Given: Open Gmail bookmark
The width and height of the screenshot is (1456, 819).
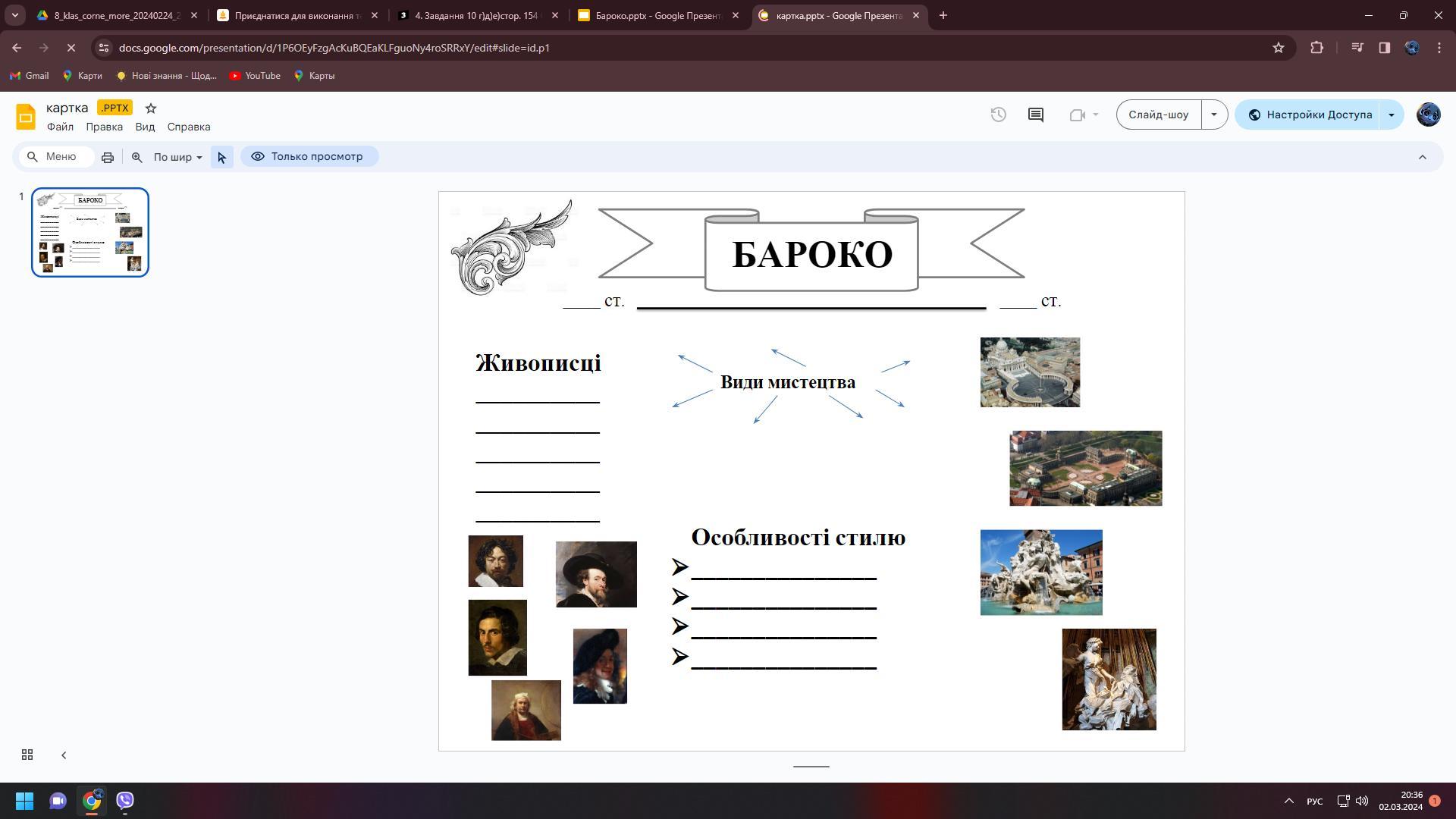Looking at the screenshot, I should pyautogui.click(x=29, y=76).
